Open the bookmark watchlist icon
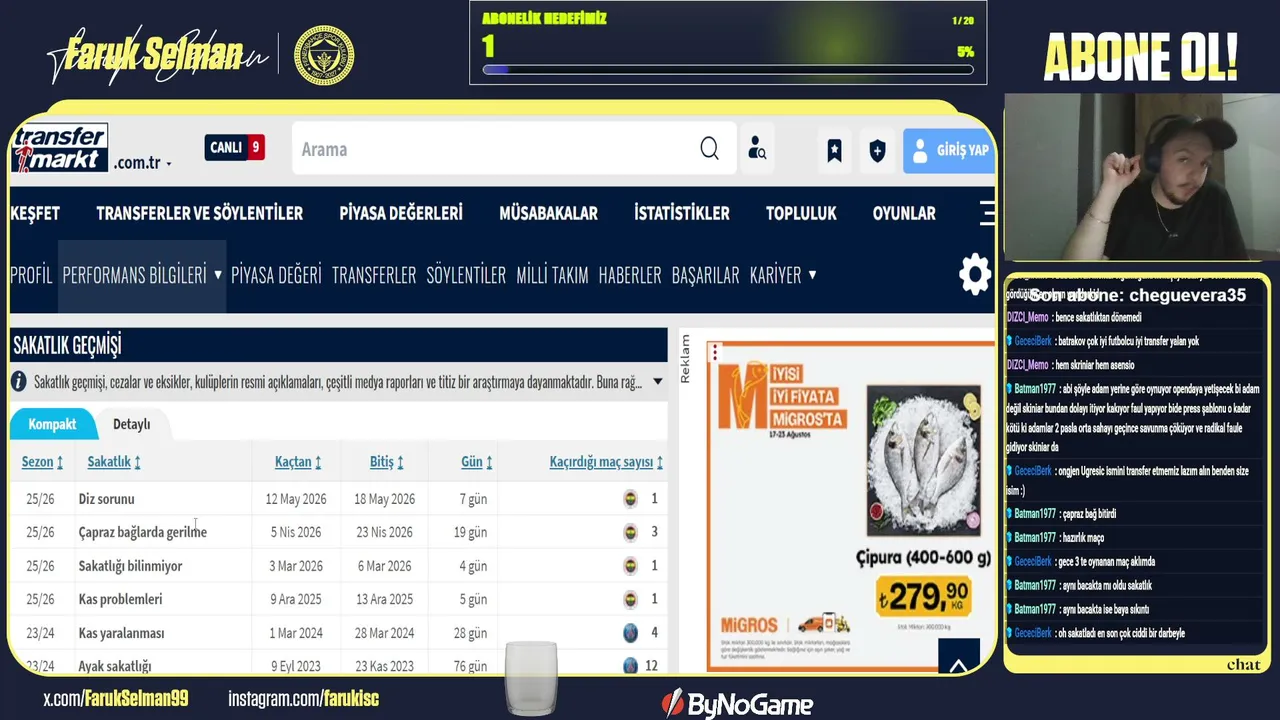This screenshot has height=720, width=1280. pyautogui.click(x=834, y=150)
